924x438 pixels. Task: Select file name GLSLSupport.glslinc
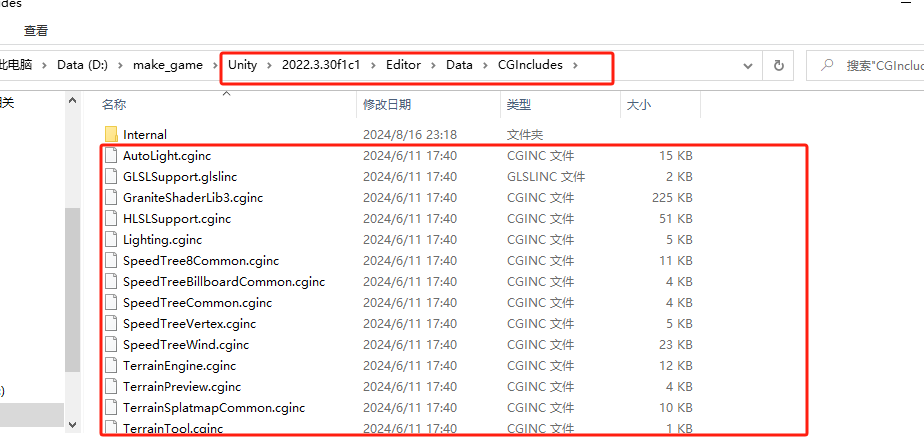(x=180, y=176)
